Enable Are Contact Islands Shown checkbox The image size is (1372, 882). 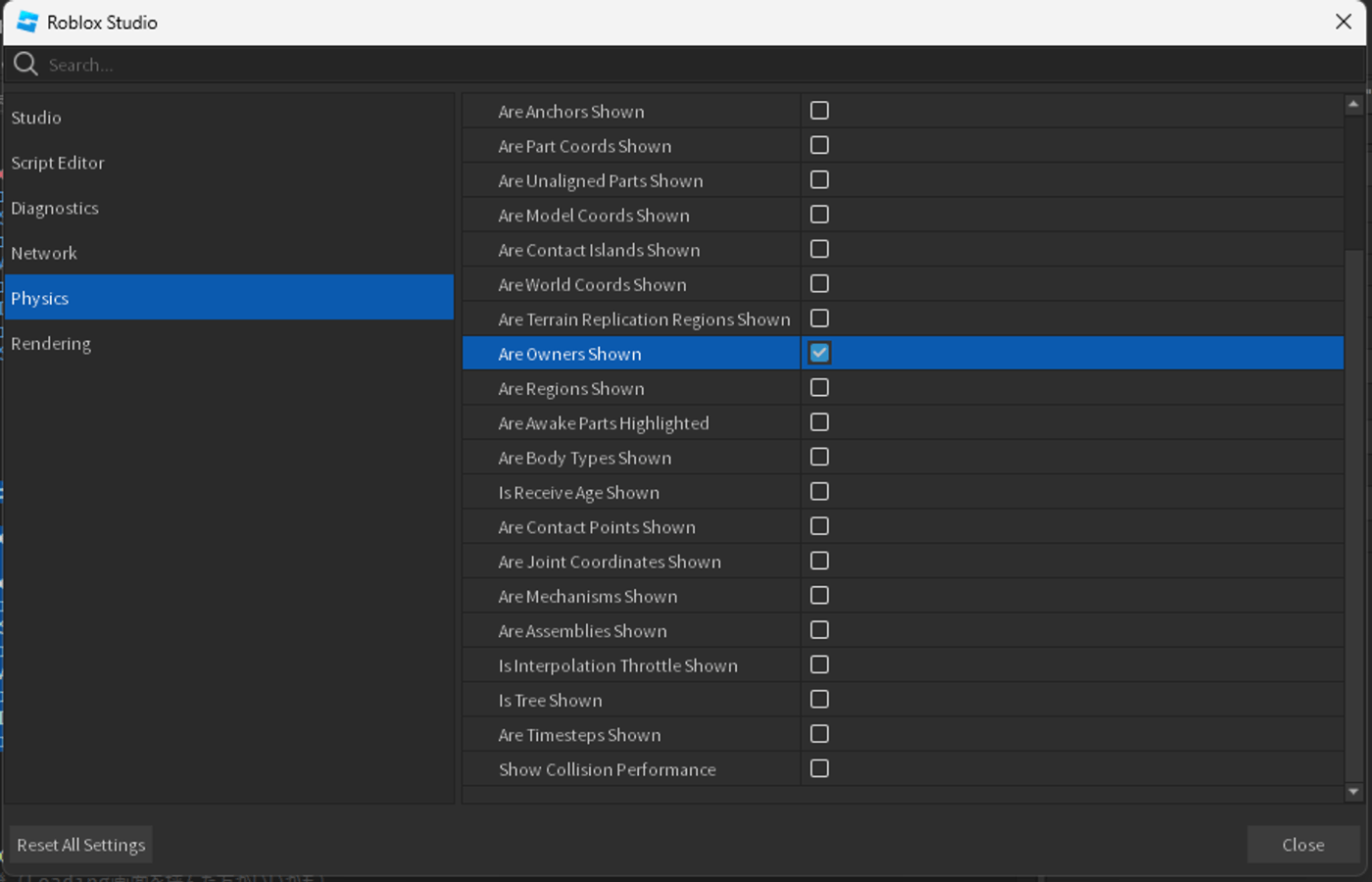click(819, 249)
